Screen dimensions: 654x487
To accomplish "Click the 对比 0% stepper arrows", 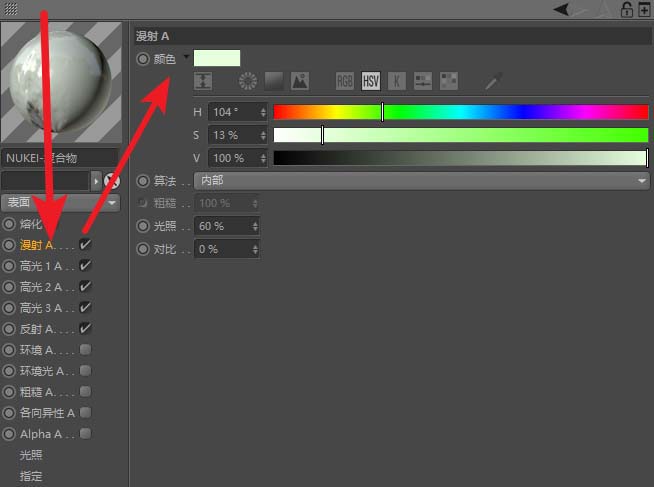I will pos(255,249).
